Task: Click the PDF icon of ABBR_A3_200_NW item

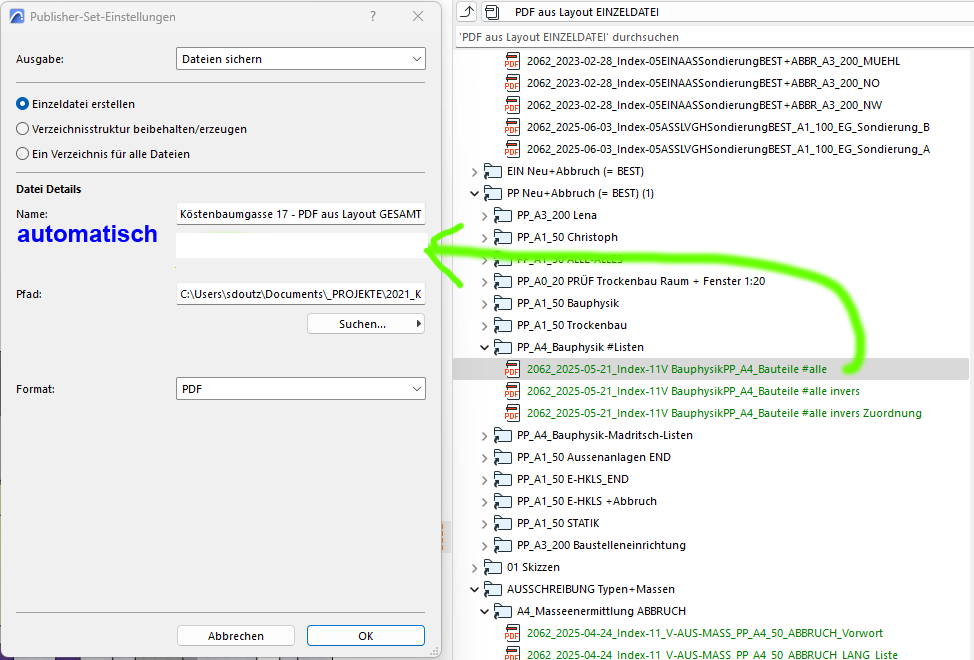Action: [512, 105]
